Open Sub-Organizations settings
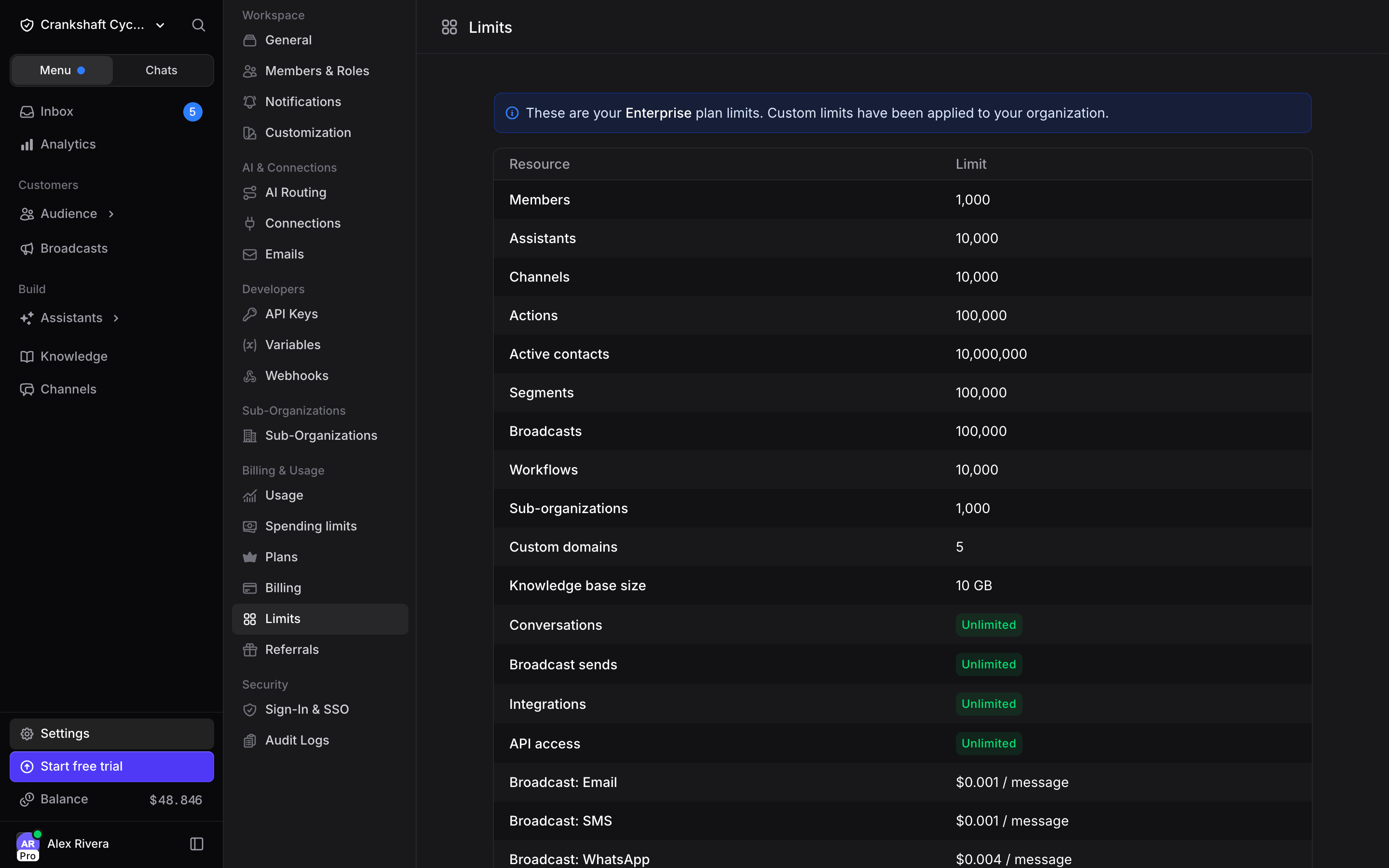Viewport: 1389px width, 868px height. point(320,435)
